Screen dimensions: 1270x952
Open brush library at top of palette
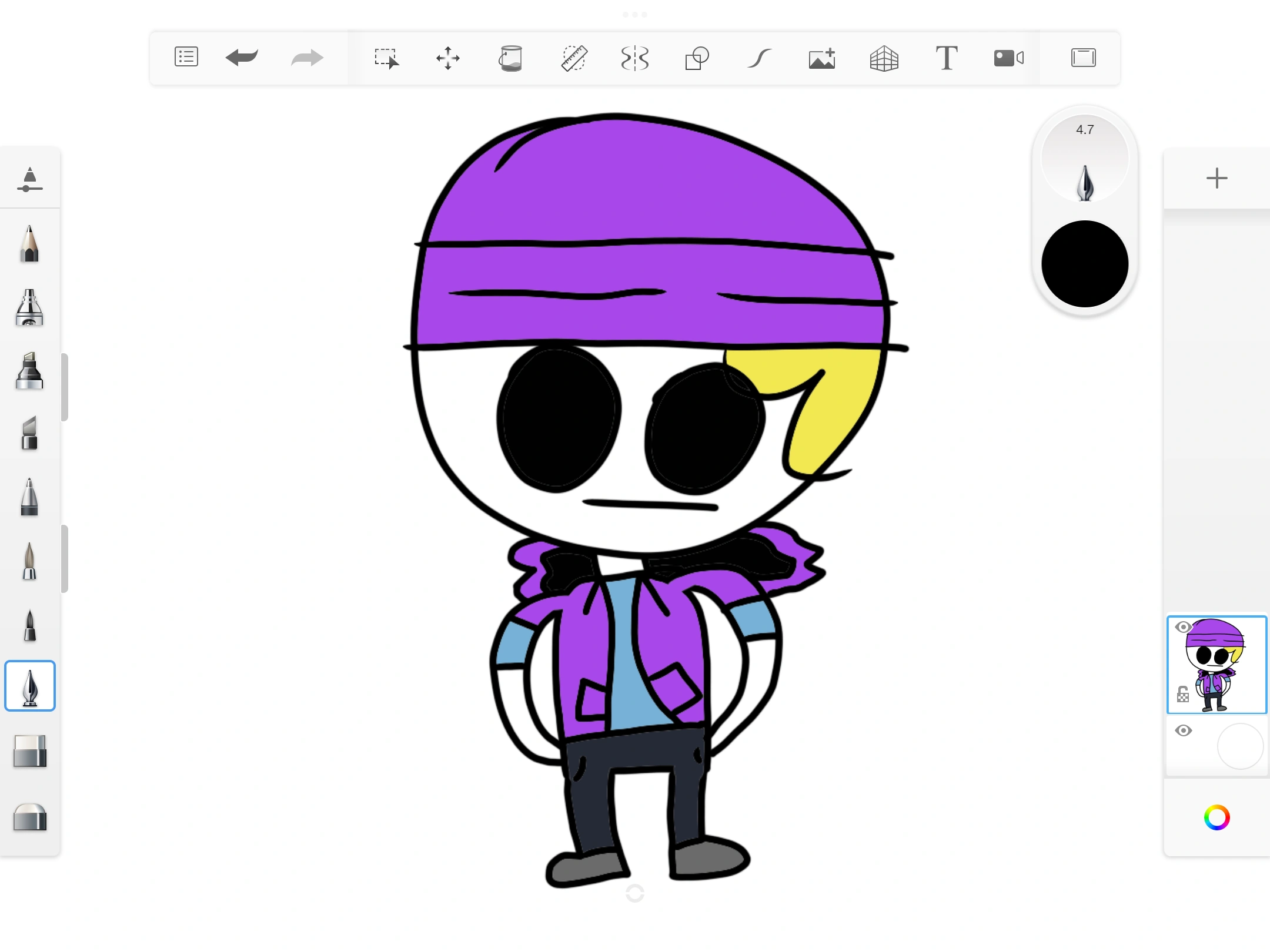point(29,179)
